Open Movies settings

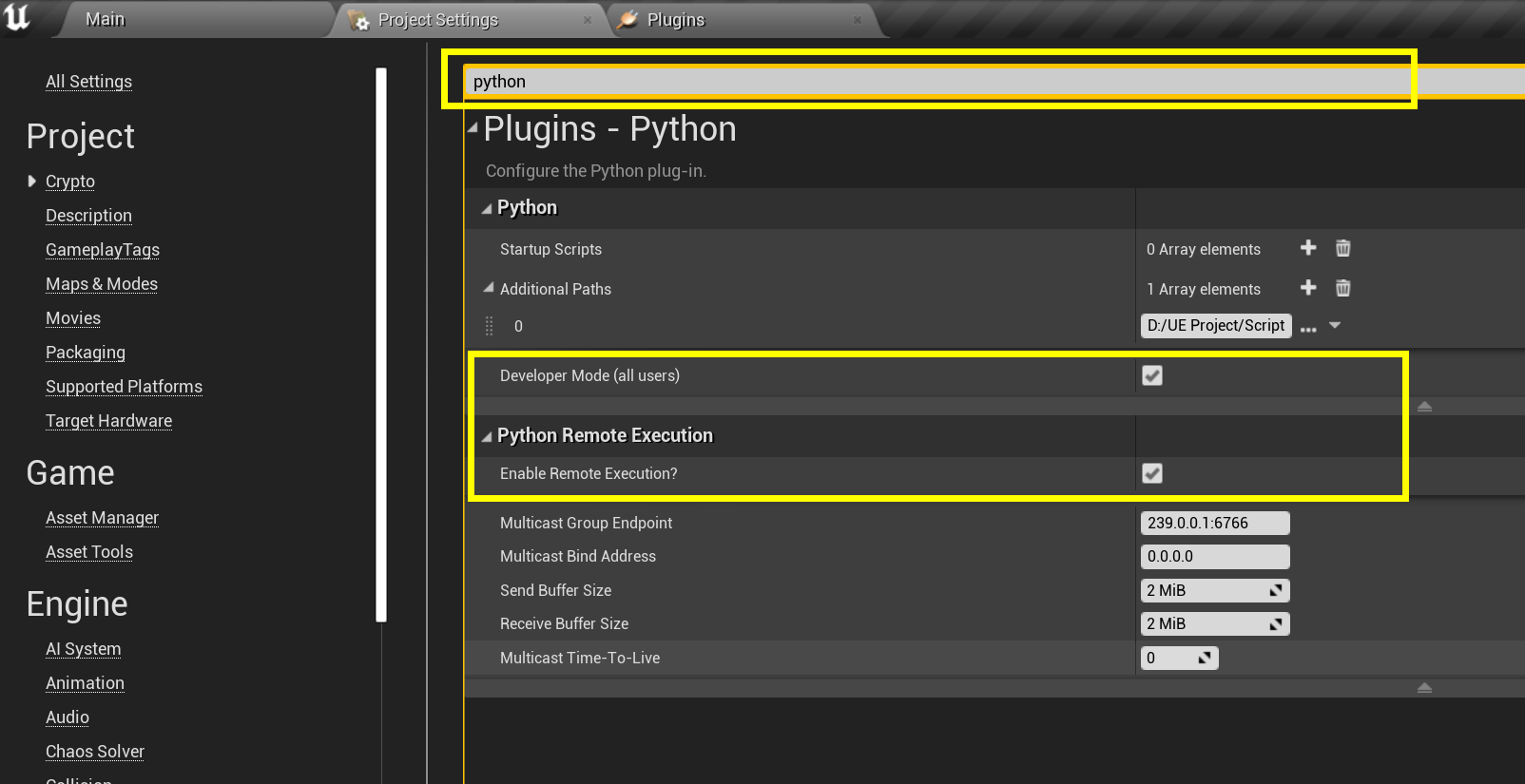(x=73, y=318)
